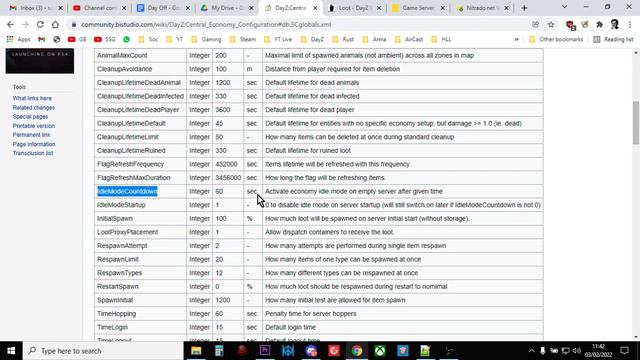
Task: Open the DayZ bookmarks folder
Action: [x=312, y=40]
